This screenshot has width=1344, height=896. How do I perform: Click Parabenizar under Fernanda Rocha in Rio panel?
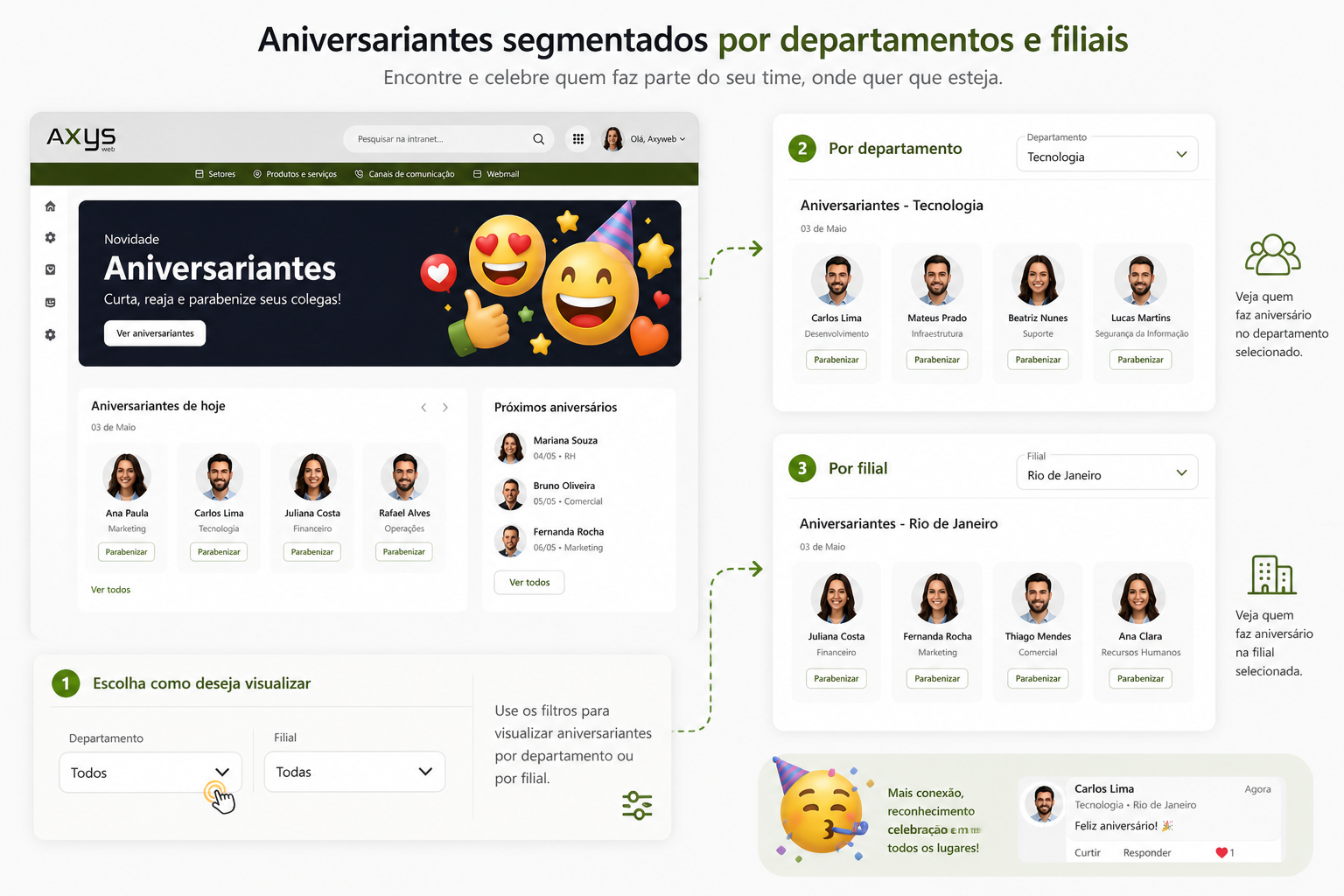pos(937,678)
